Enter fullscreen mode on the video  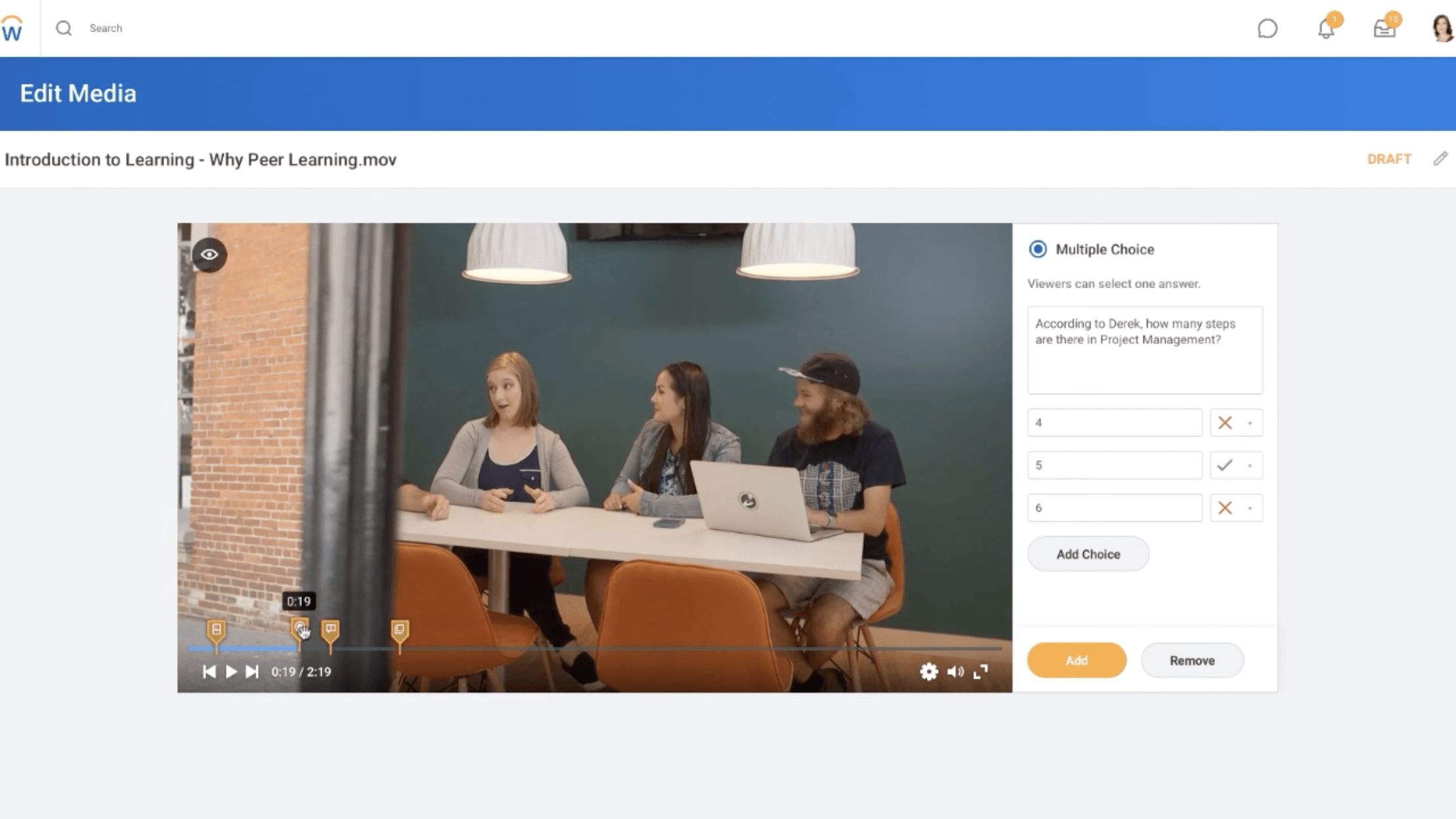981,671
